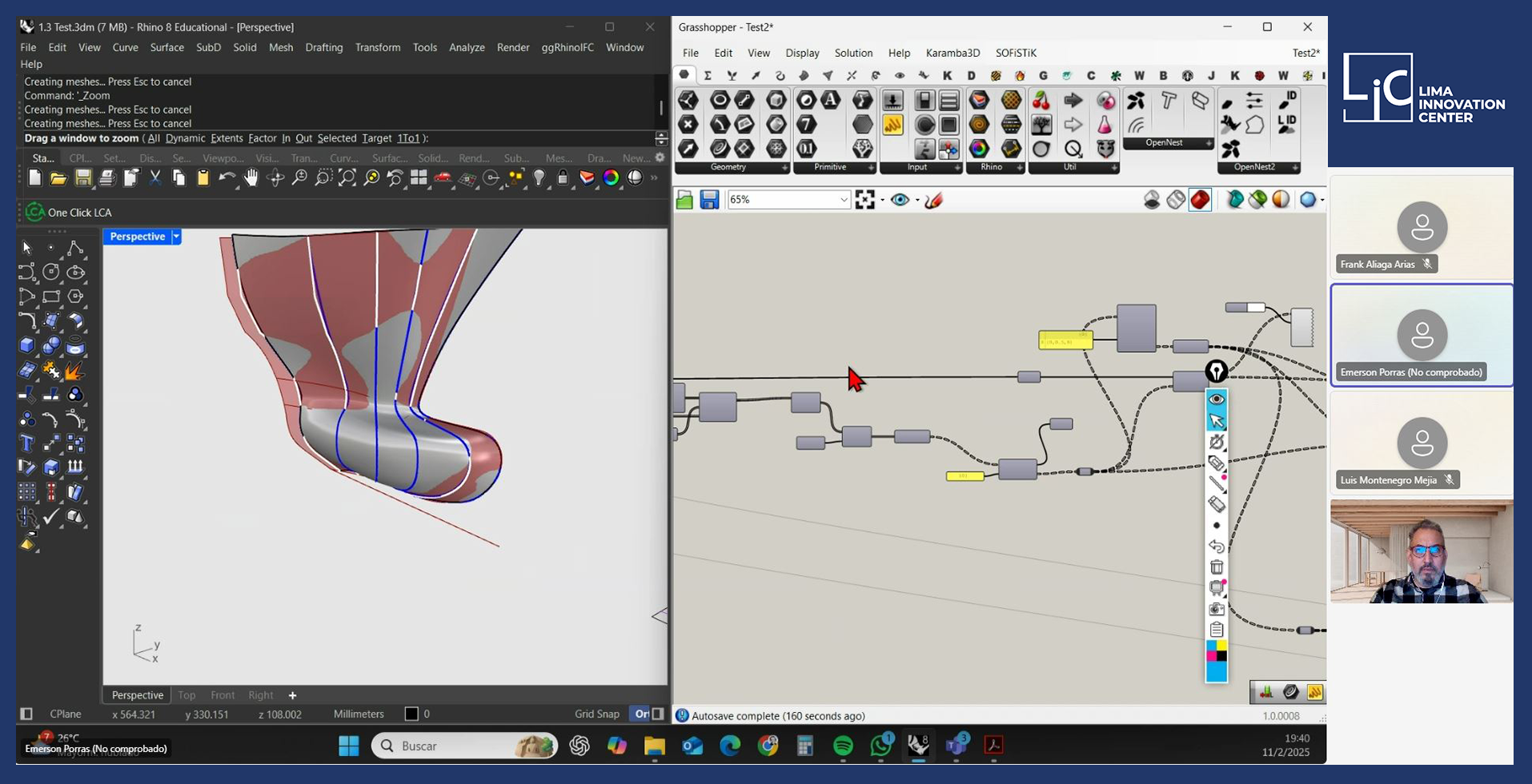Enable shaded preview mode red cylinder icon
The height and width of the screenshot is (784, 1532).
(1200, 200)
